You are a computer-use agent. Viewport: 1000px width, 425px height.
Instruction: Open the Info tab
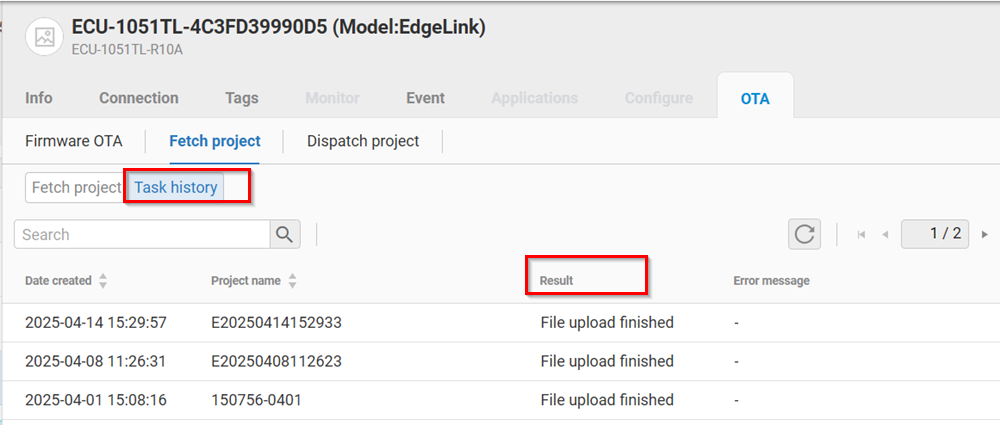point(39,98)
